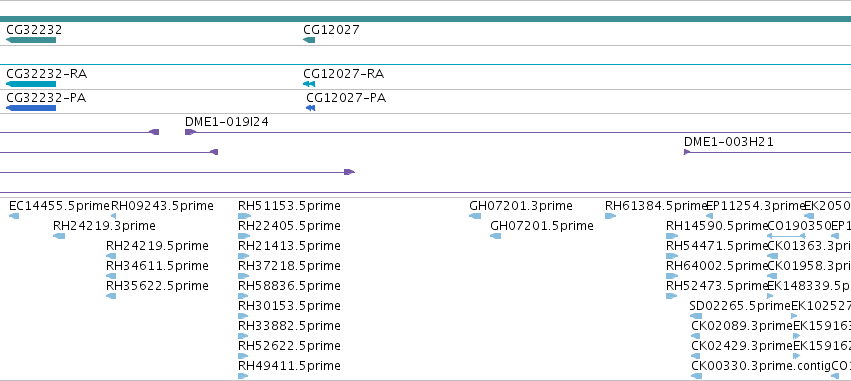Open the CG12027-PA label link
The image size is (851, 381).
click(x=346, y=98)
